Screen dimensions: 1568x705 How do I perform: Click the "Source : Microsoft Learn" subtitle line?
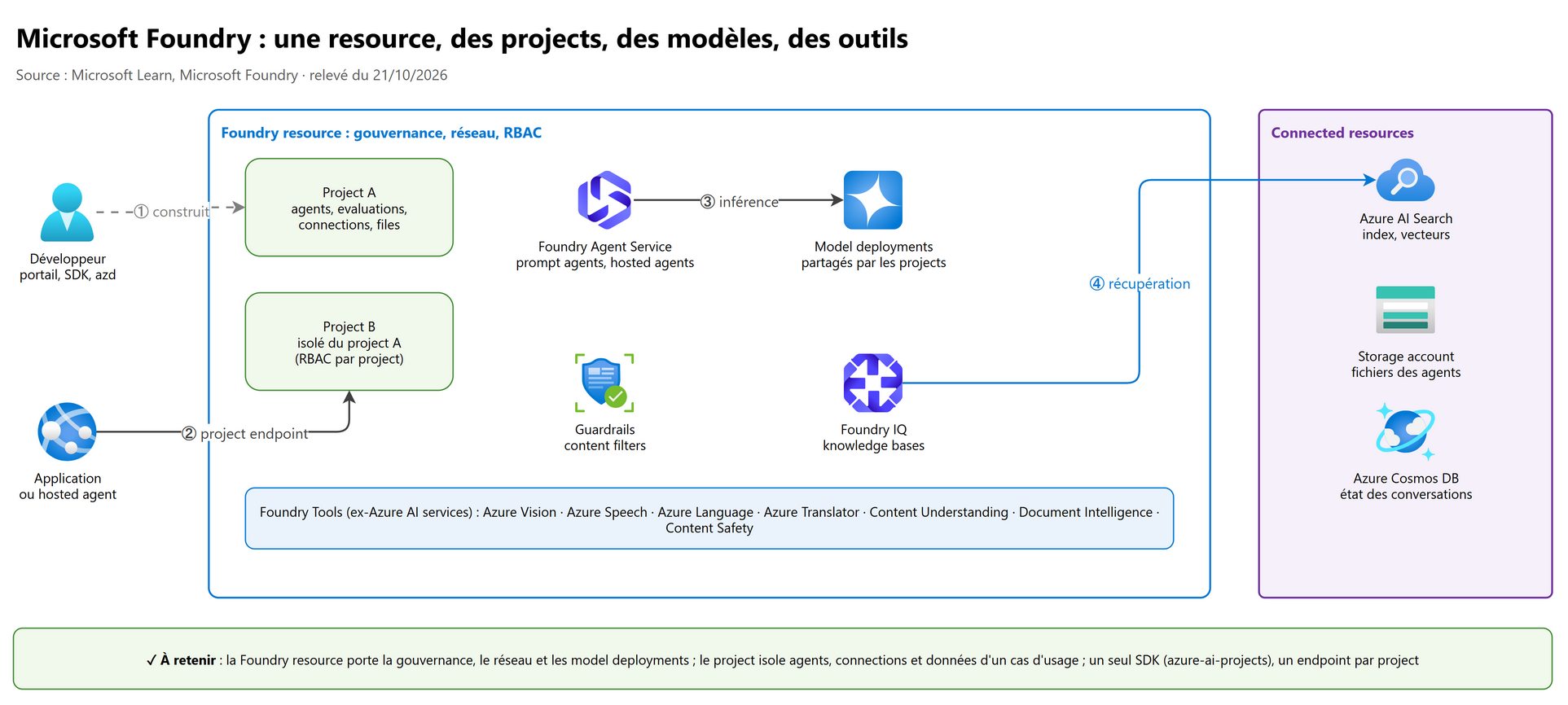[x=231, y=75]
